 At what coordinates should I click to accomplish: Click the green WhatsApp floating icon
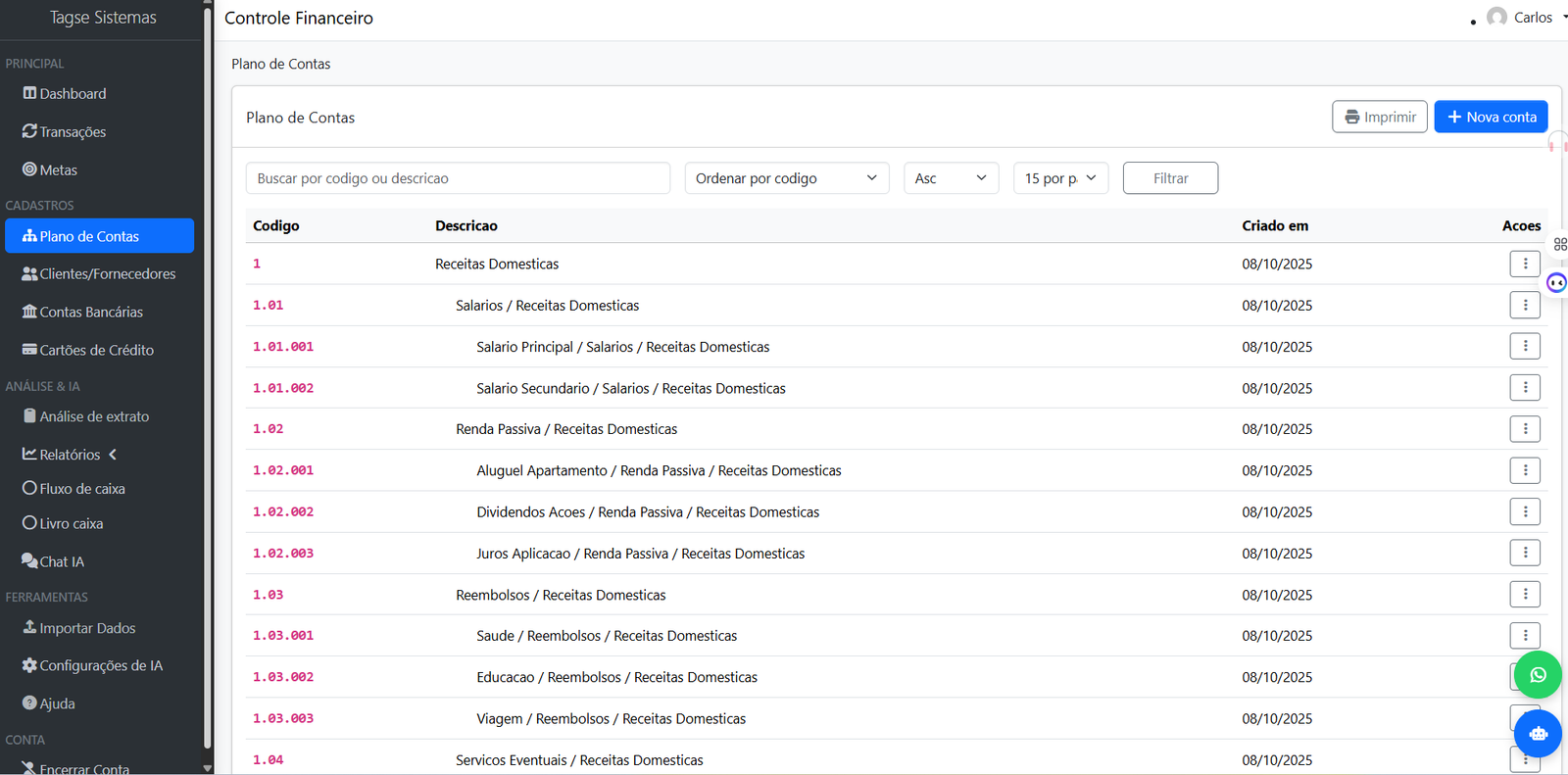1538,675
